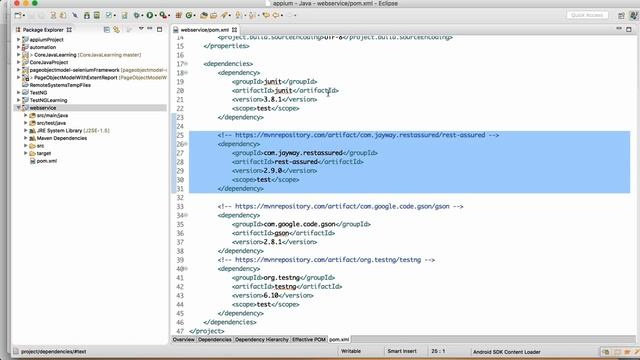The height and width of the screenshot is (360, 640).
Task: Click version 6.10 of testng dependency
Action: point(271,296)
